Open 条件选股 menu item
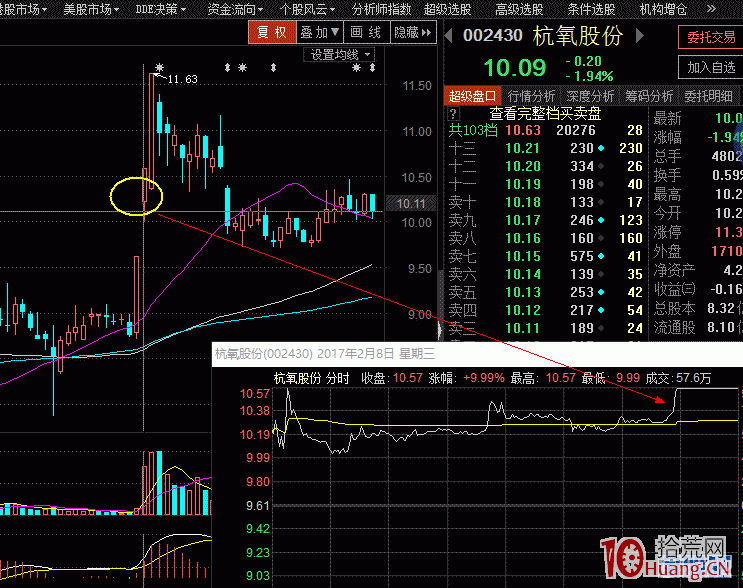 pyautogui.click(x=591, y=9)
